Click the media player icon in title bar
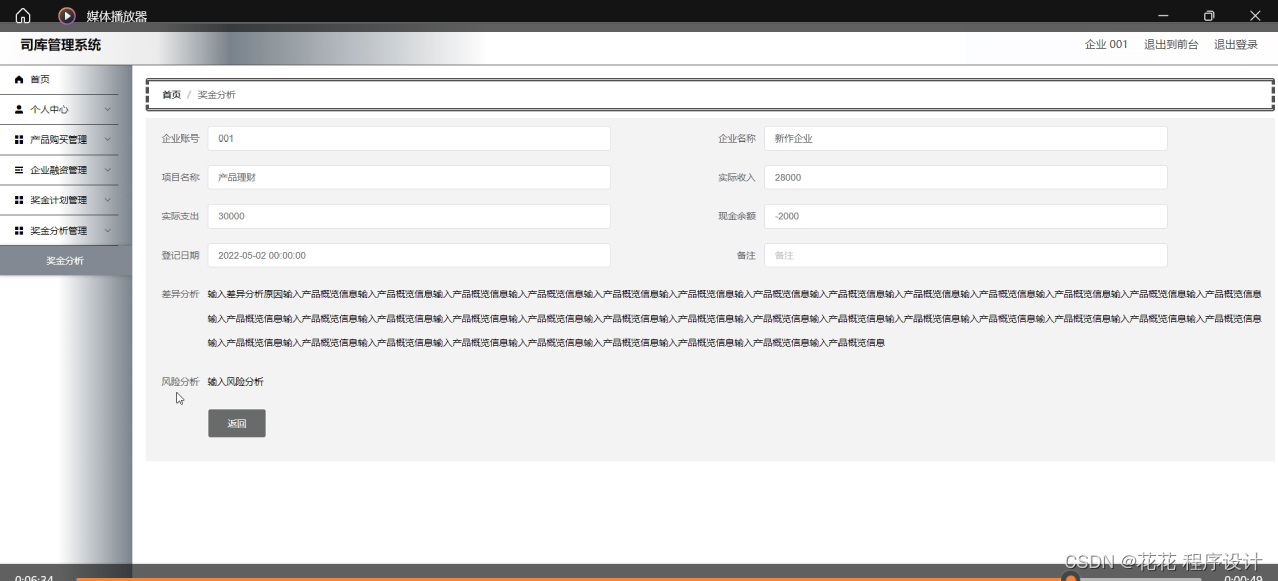This screenshot has height=581, width=1278. (66, 15)
